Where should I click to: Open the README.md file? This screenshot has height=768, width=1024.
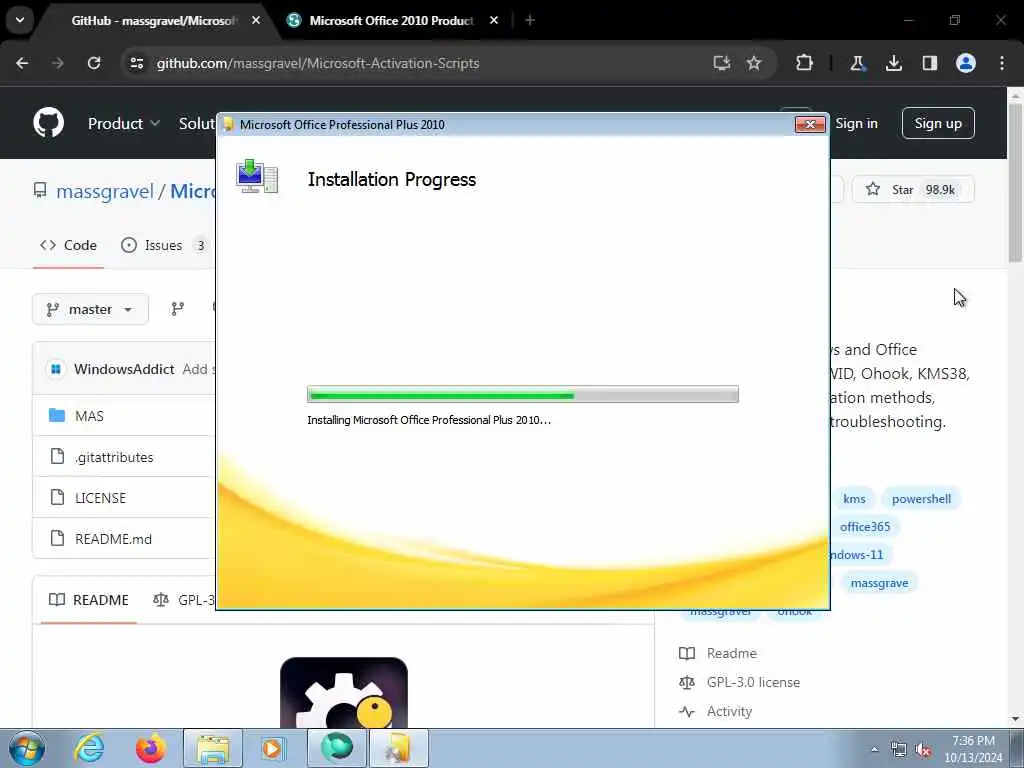(113, 539)
